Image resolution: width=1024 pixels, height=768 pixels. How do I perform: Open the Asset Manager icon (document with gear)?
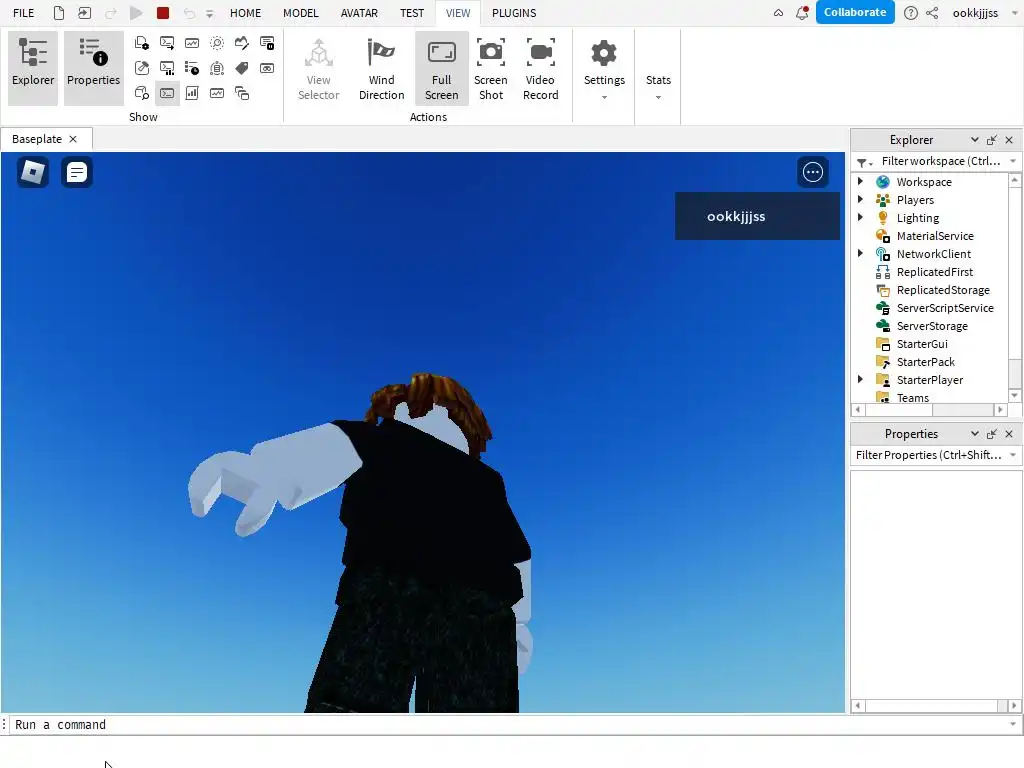(x=142, y=43)
